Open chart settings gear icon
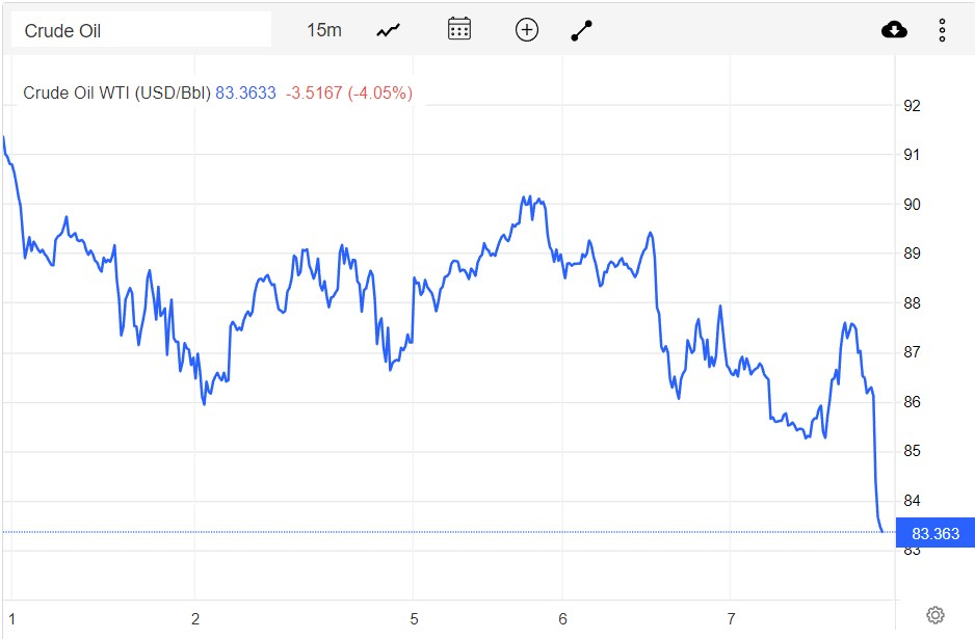This screenshot has height=639, width=977. coord(935,615)
